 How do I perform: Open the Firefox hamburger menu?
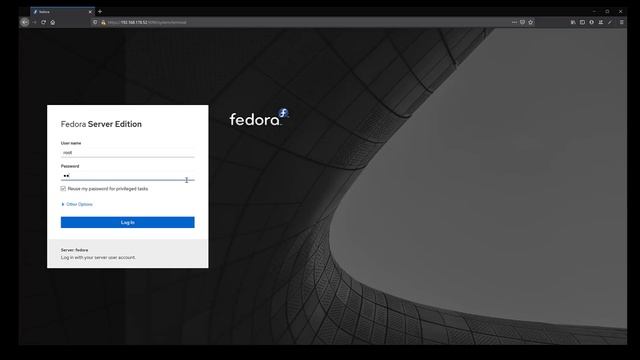622,22
